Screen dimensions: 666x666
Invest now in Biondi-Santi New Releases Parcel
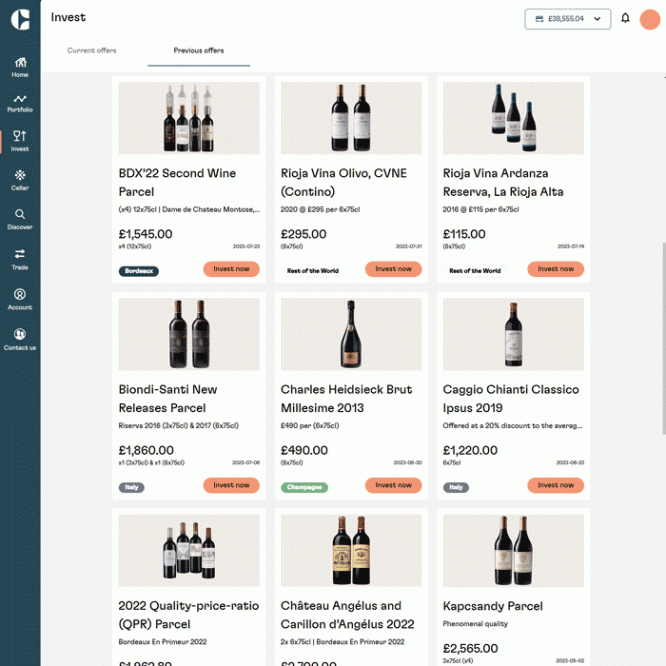(231, 485)
